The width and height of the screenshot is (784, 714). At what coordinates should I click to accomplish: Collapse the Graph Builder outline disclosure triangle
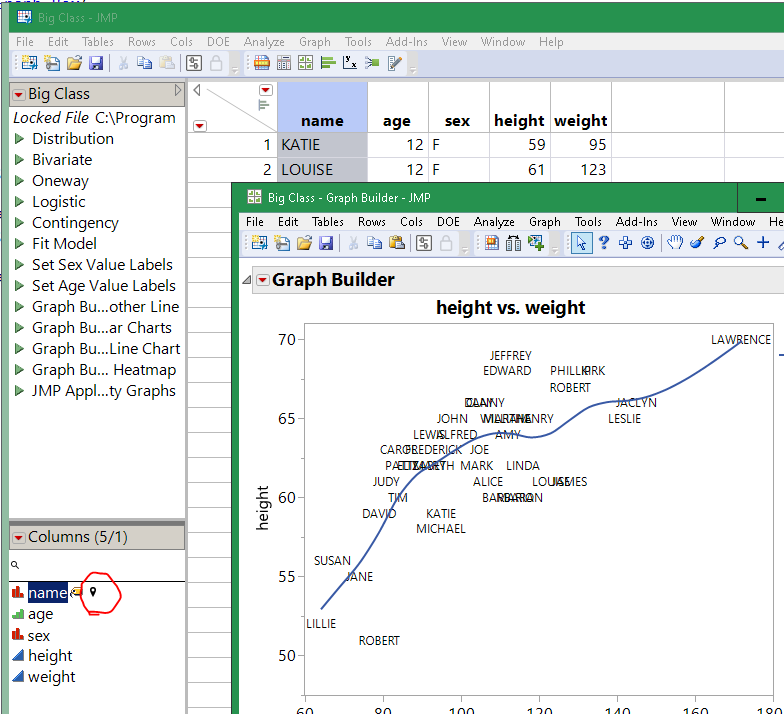[x=246, y=281]
